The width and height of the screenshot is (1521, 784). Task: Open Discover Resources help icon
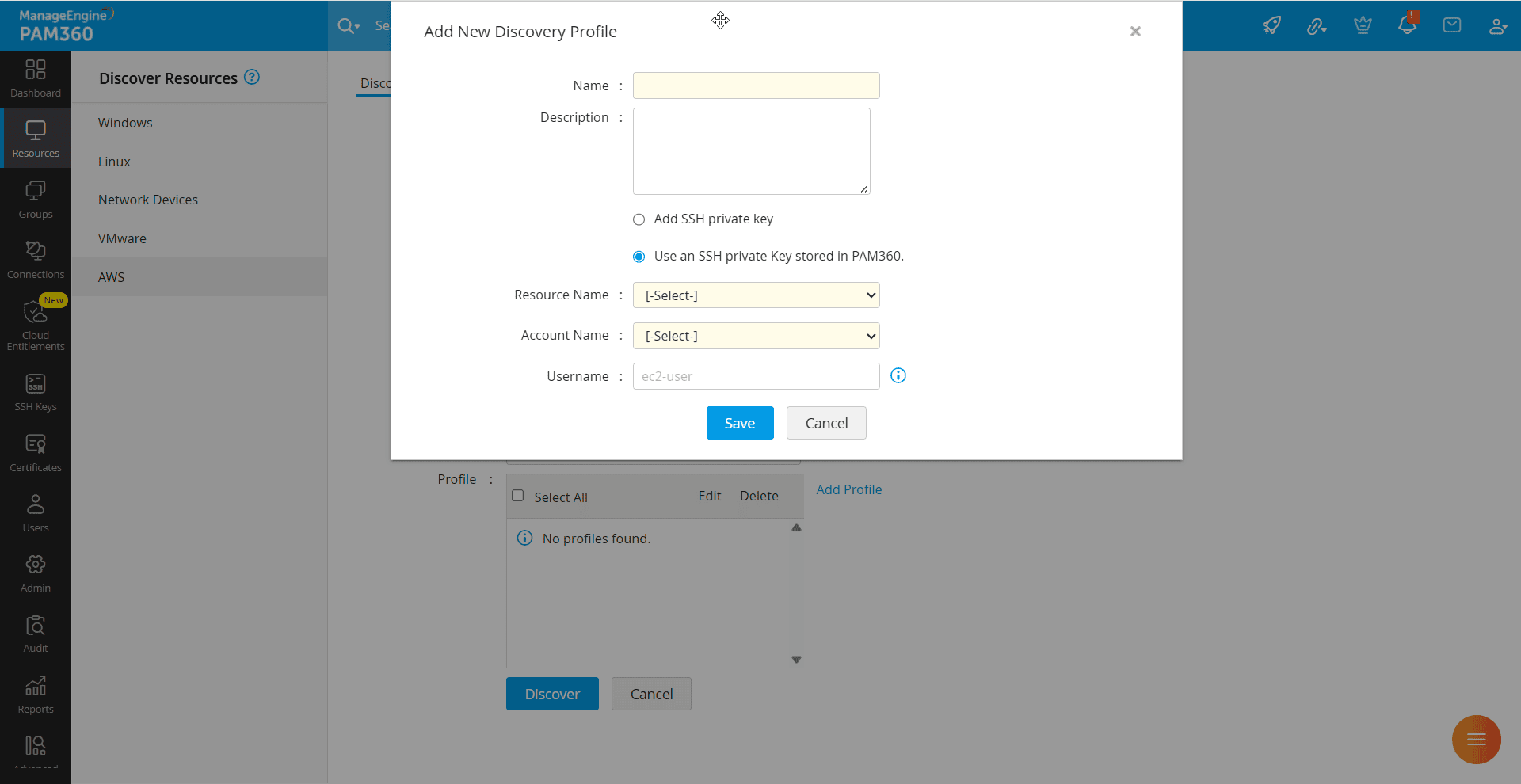click(x=252, y=77)
